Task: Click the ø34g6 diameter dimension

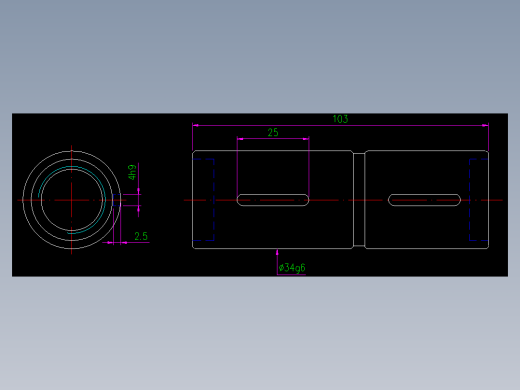Action: [292, 268]
